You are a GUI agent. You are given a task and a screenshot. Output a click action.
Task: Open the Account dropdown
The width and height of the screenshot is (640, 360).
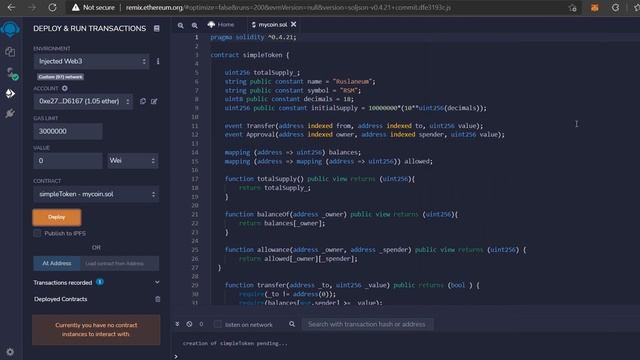(x=83, y=101)
